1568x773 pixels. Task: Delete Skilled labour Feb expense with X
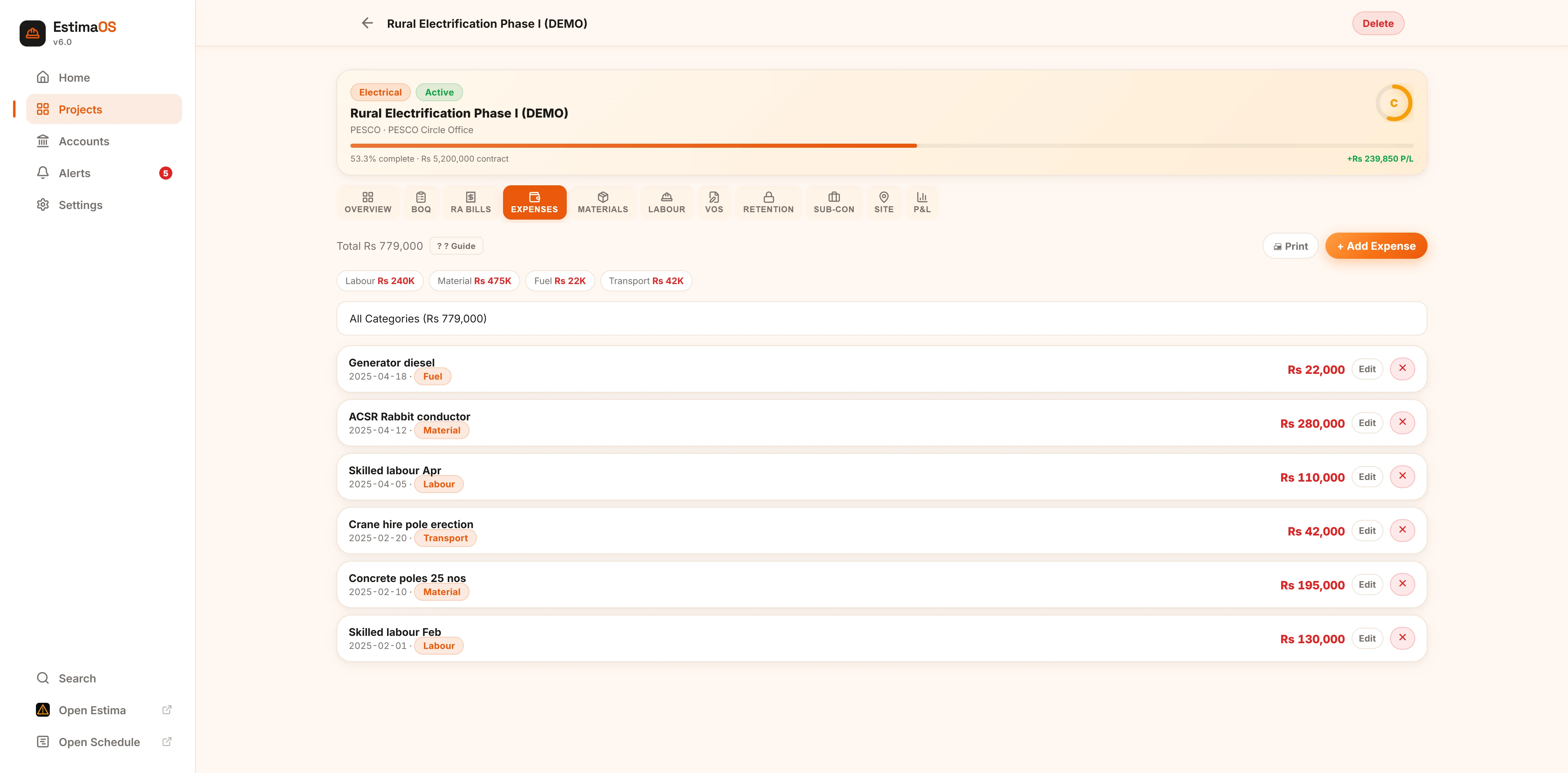click(x=1402, y=638)
